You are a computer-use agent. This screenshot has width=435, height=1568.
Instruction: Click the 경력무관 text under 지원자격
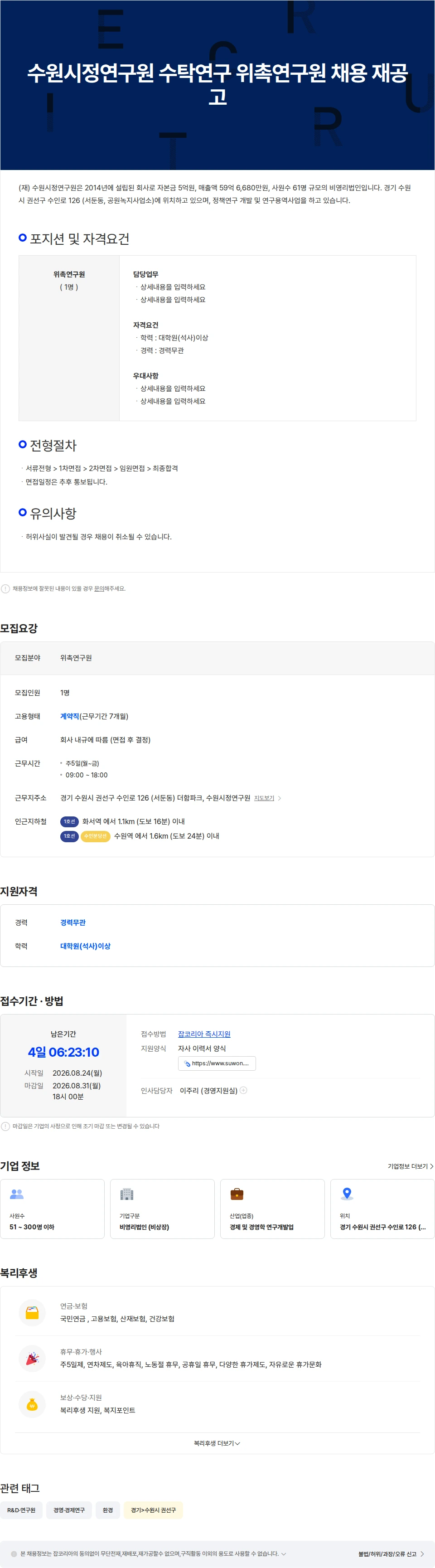[73, 923]
